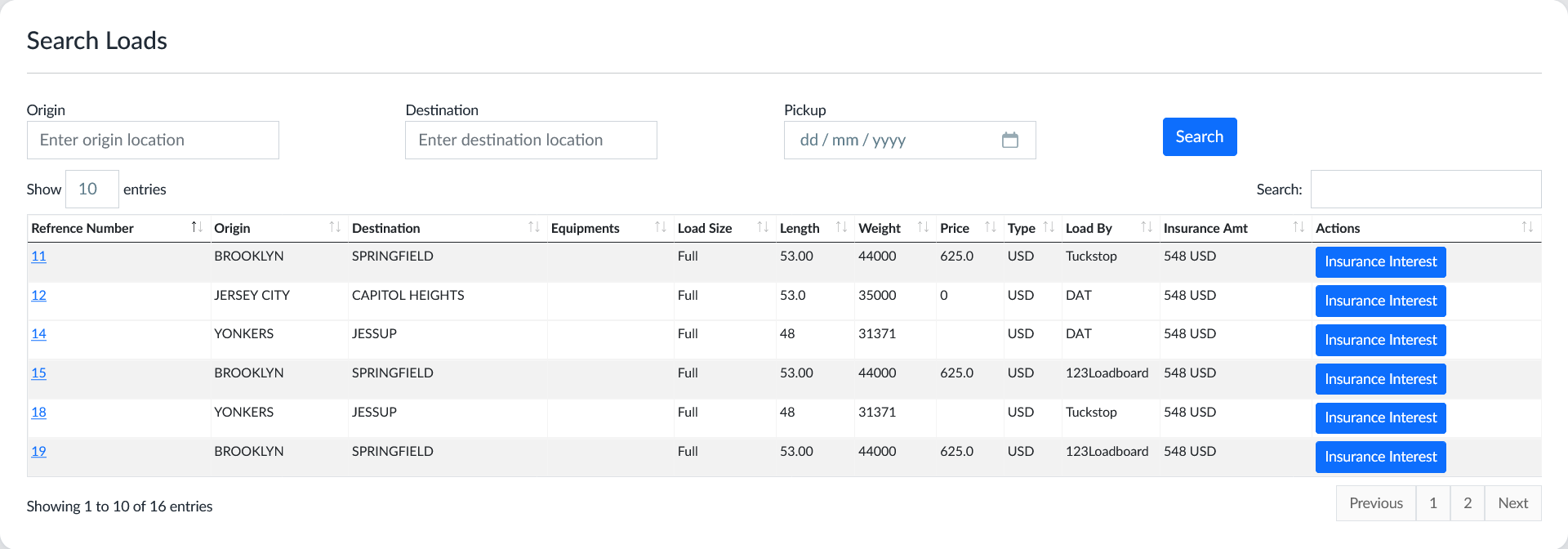Open reference number 18 link
Screen dimensions: 1568x549
coord(38,412)
